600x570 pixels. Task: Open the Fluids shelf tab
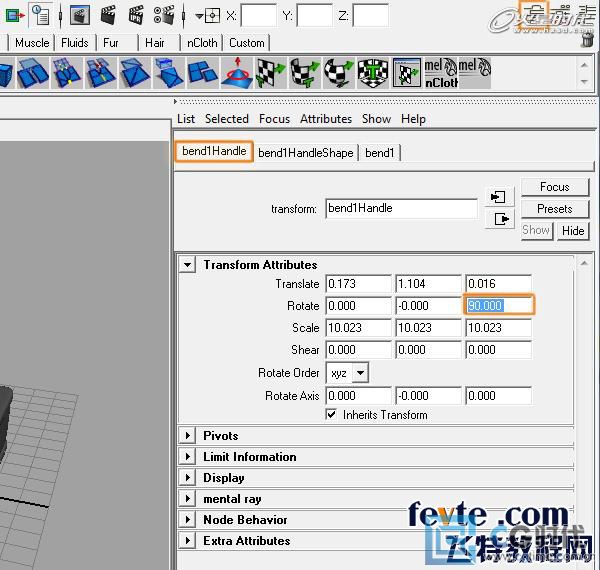[75, 43]
